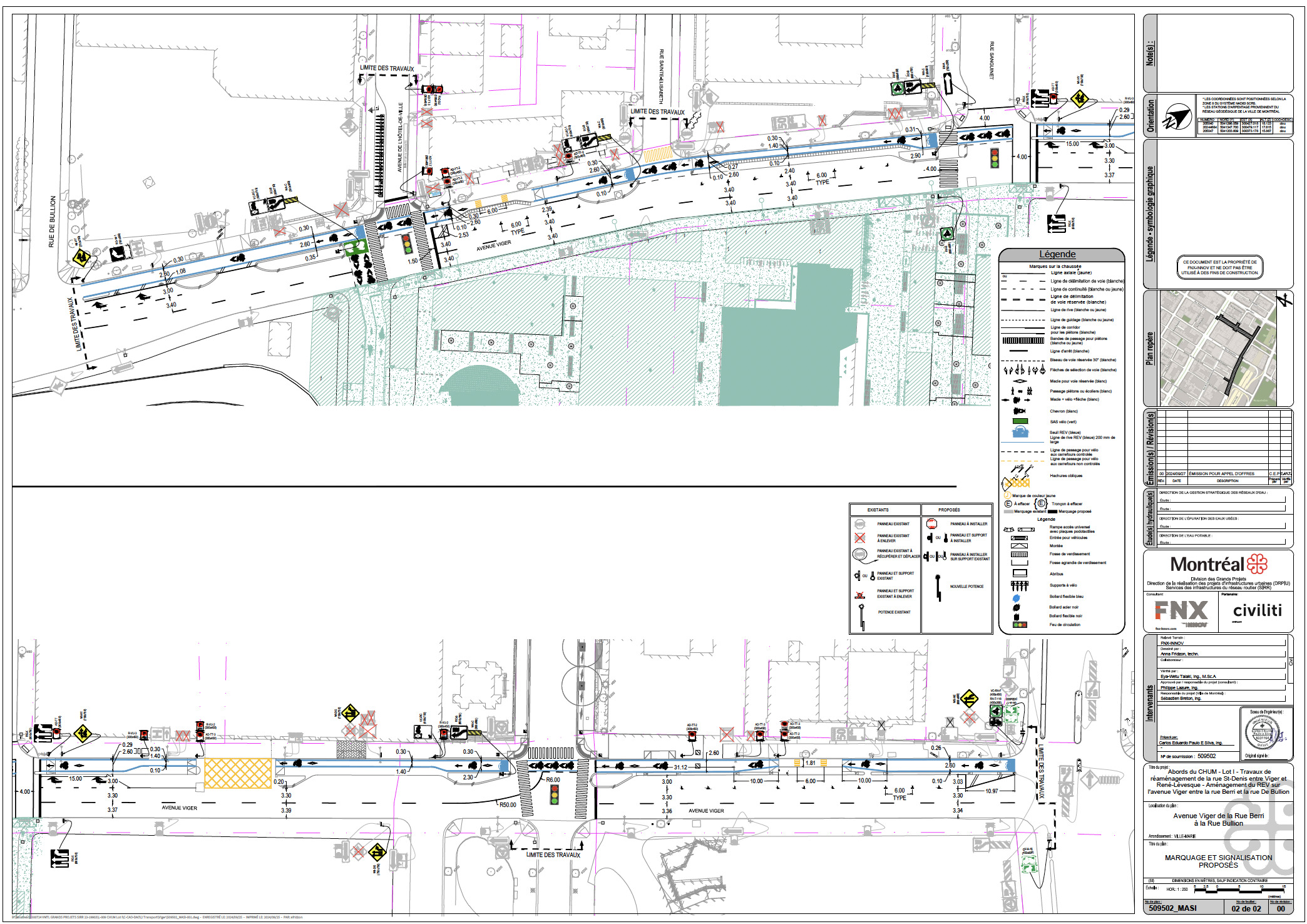Click the 'R6.00' radius dimension
Screen dimensions: 1307x924
click(x=553, y=780)
